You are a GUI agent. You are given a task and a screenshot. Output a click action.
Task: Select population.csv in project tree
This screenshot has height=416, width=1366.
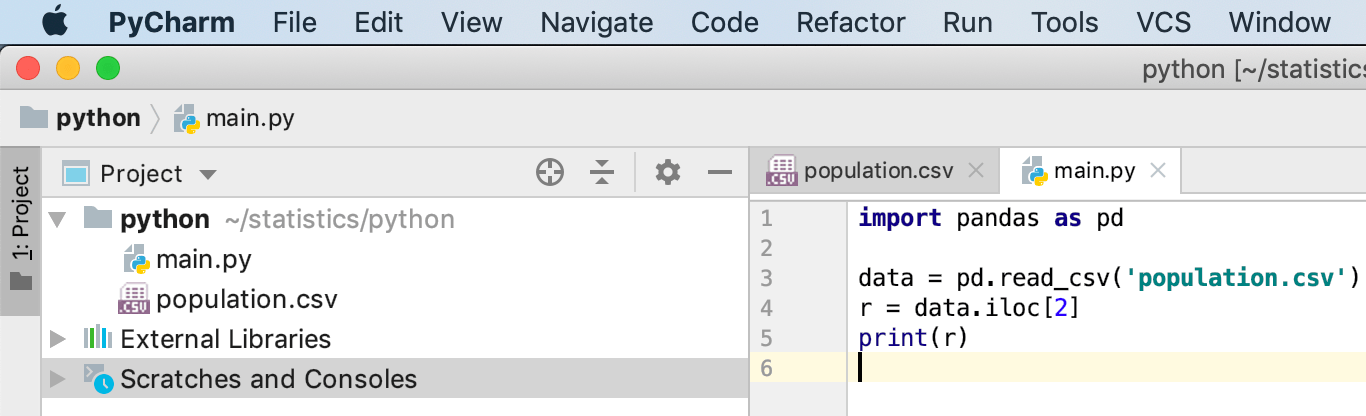(246, 299)
